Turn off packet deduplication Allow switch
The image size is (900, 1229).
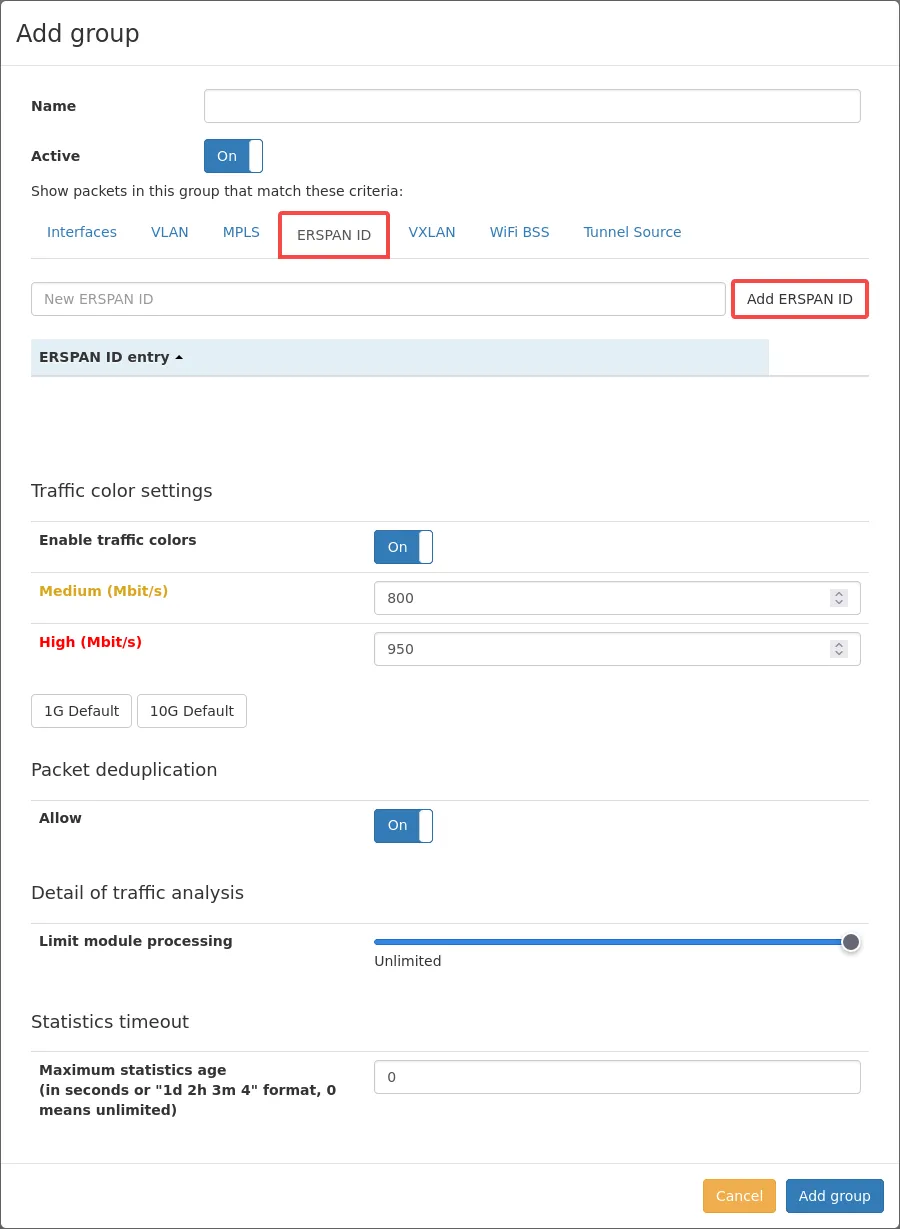coord(403,826)
